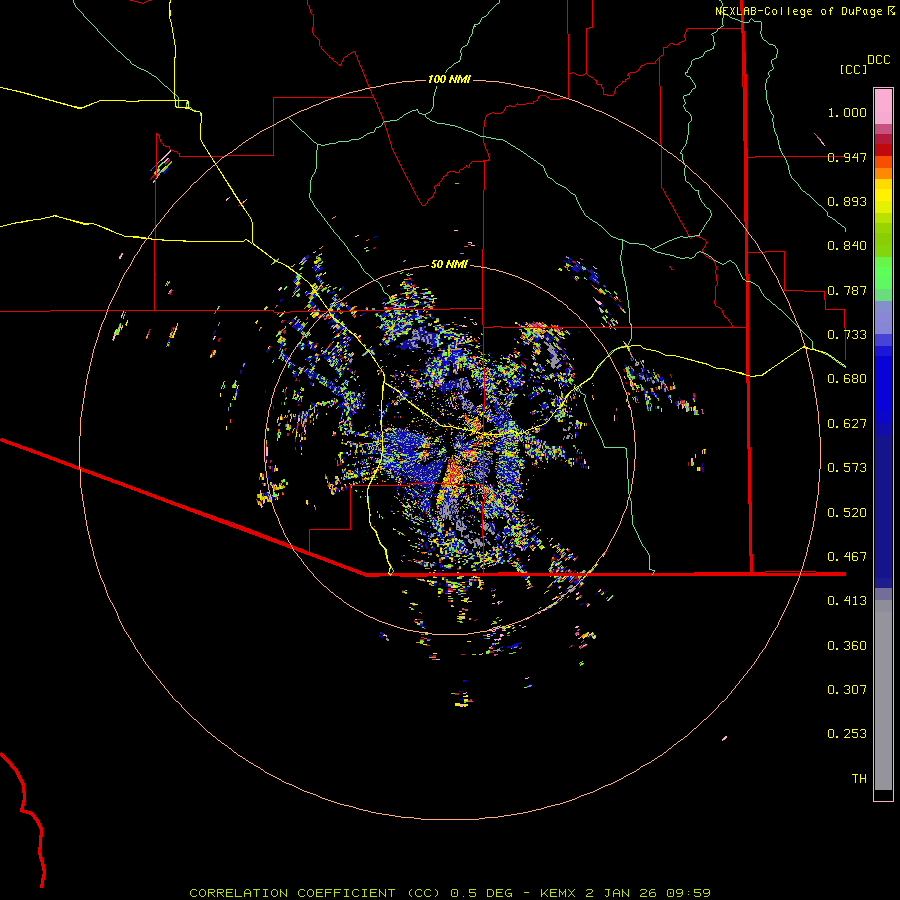Click the 0.893 legend value
This screenshot has height=900, width=900.
847,201
